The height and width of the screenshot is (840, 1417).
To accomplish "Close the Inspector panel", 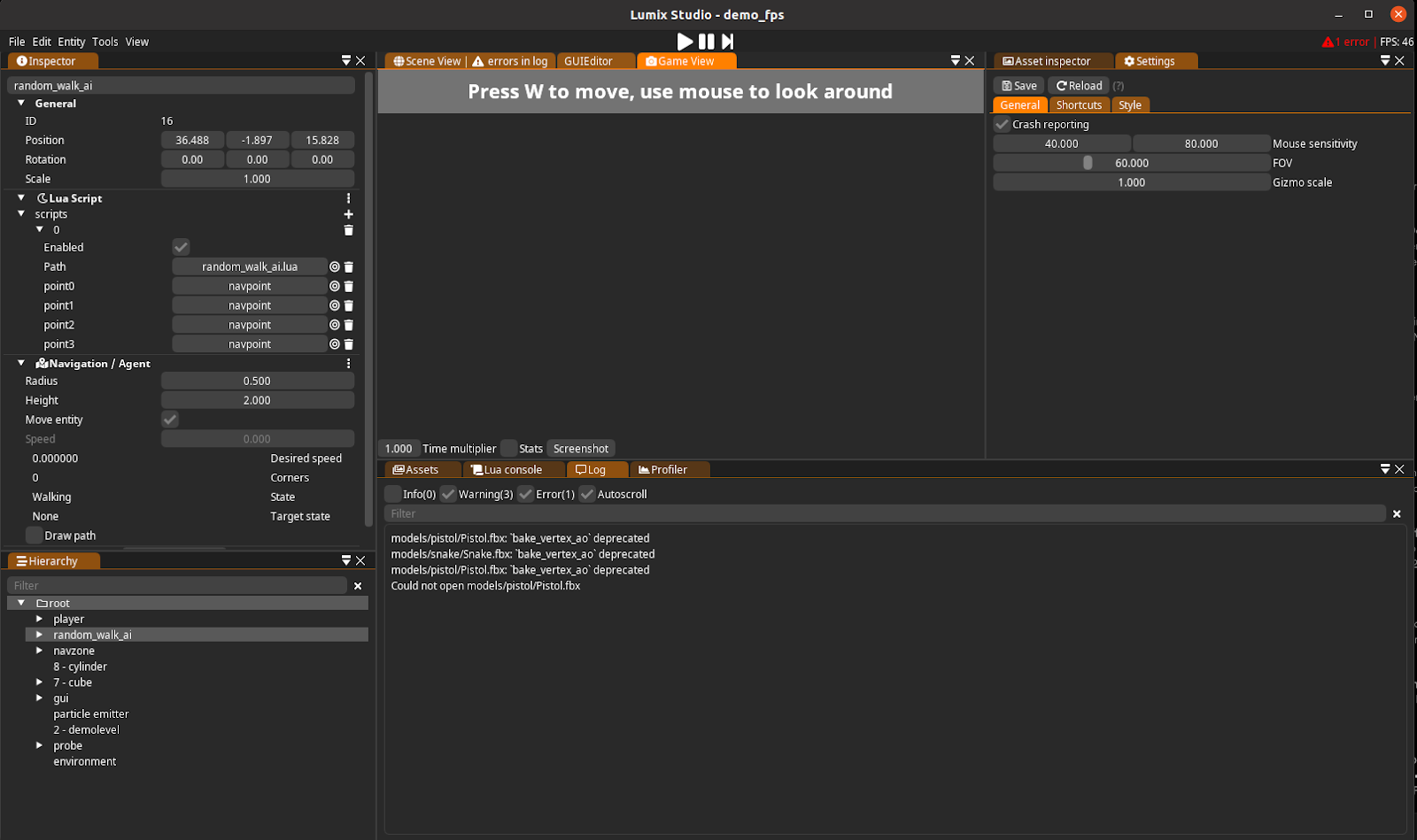I will pyautogui.click(x=360, y=60).
